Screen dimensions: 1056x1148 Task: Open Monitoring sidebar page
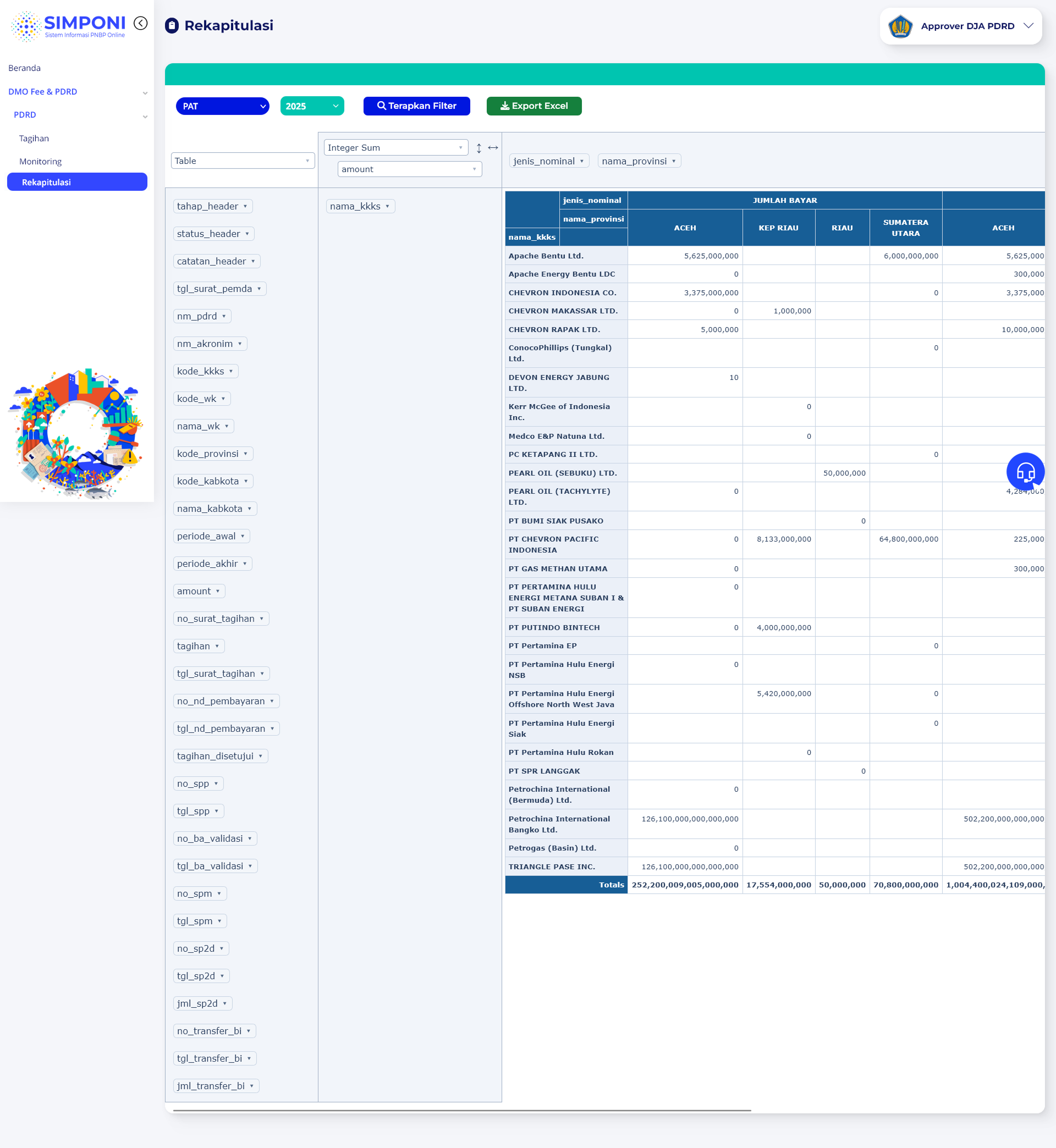coord(41,162)
